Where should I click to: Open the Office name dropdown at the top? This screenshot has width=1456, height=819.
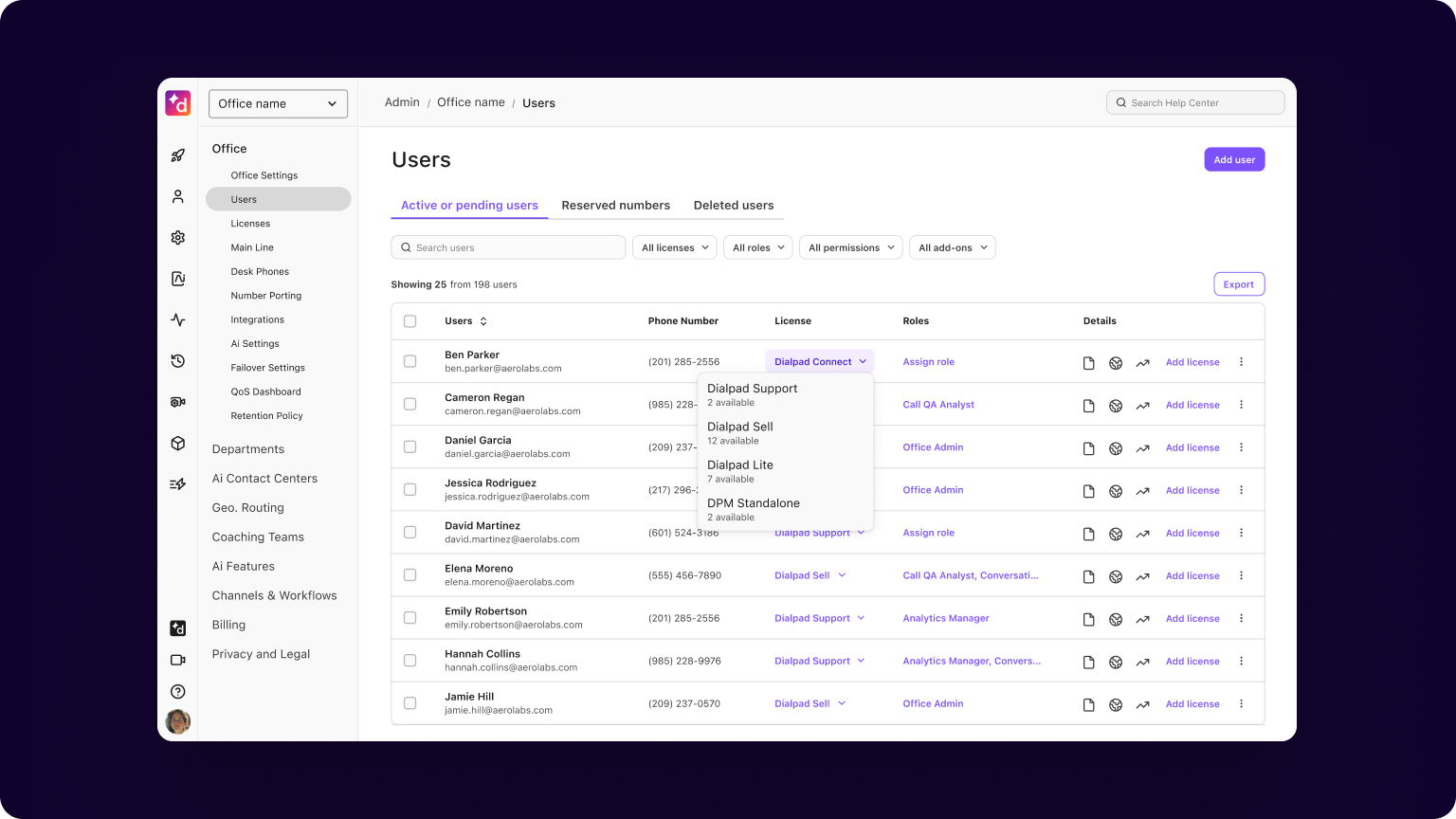[x=278, y=103]
